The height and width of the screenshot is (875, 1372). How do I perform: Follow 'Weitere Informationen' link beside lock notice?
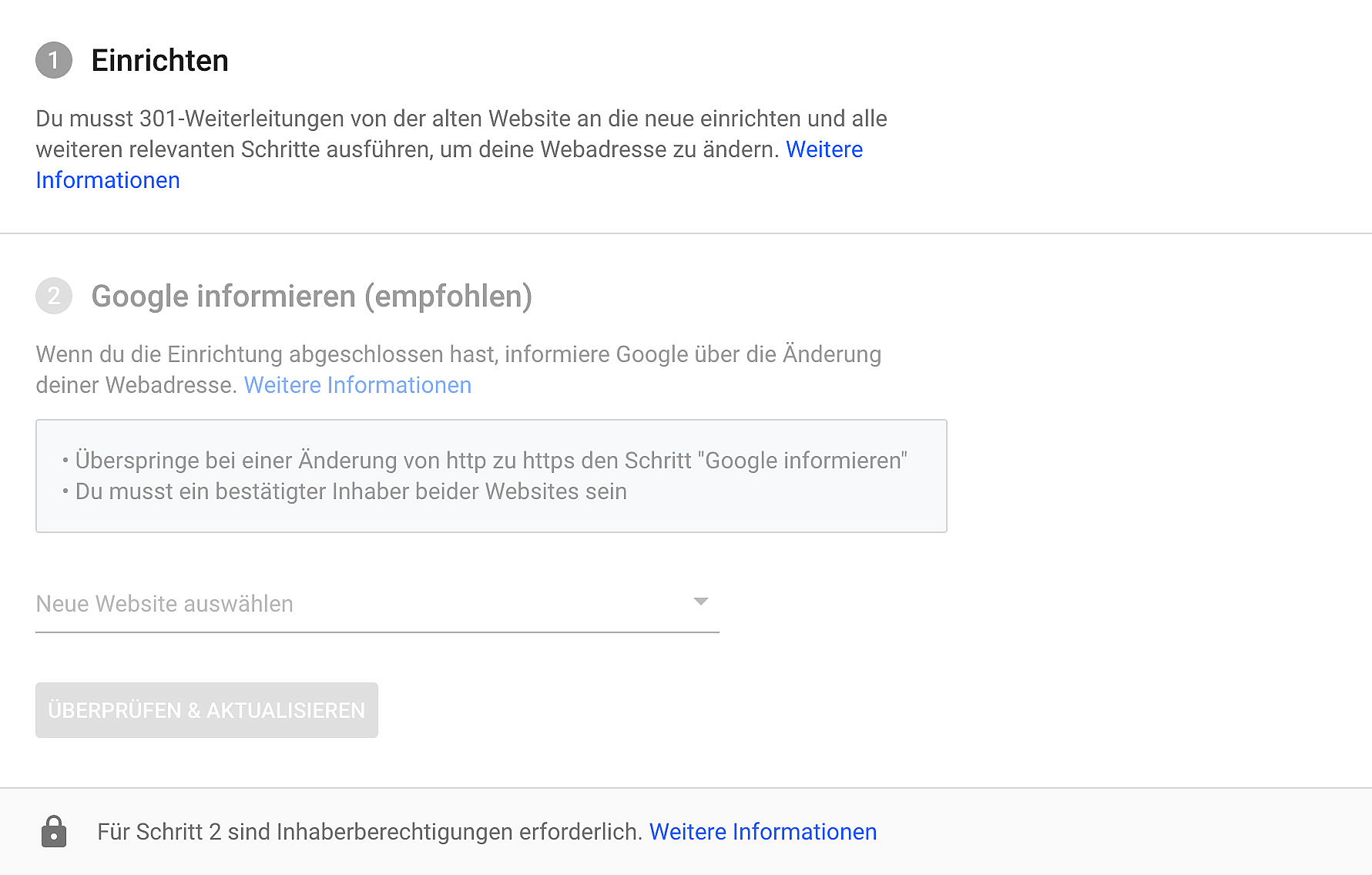[763, 832]
